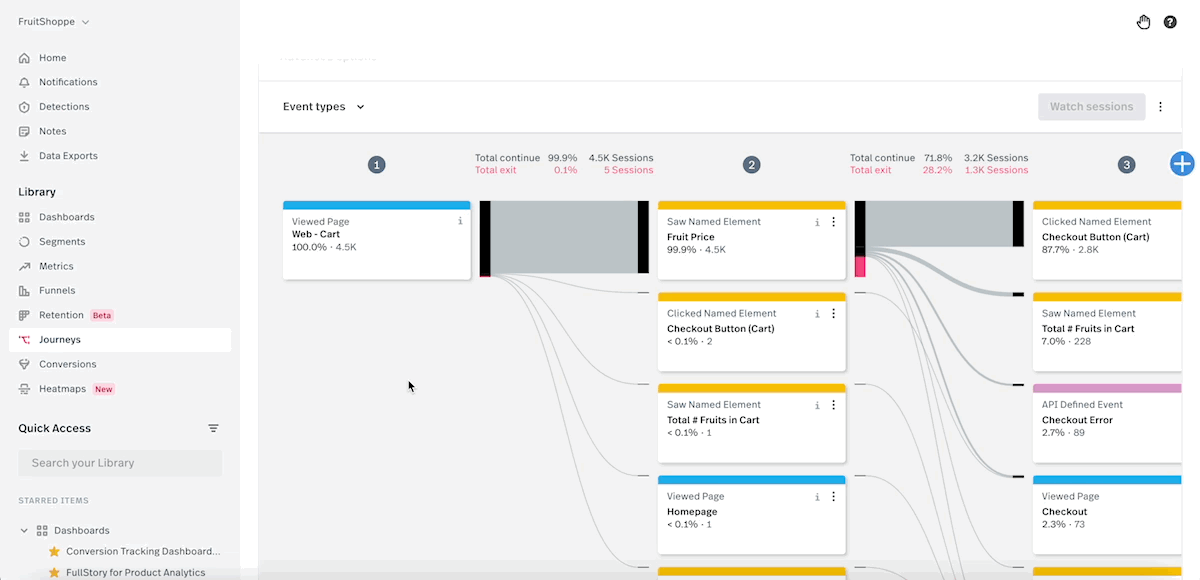The height and width of the screenshot is (580, 1200).
Task: Open Conversion Tracking Dashboard link
Action: (x=143, y=551)
